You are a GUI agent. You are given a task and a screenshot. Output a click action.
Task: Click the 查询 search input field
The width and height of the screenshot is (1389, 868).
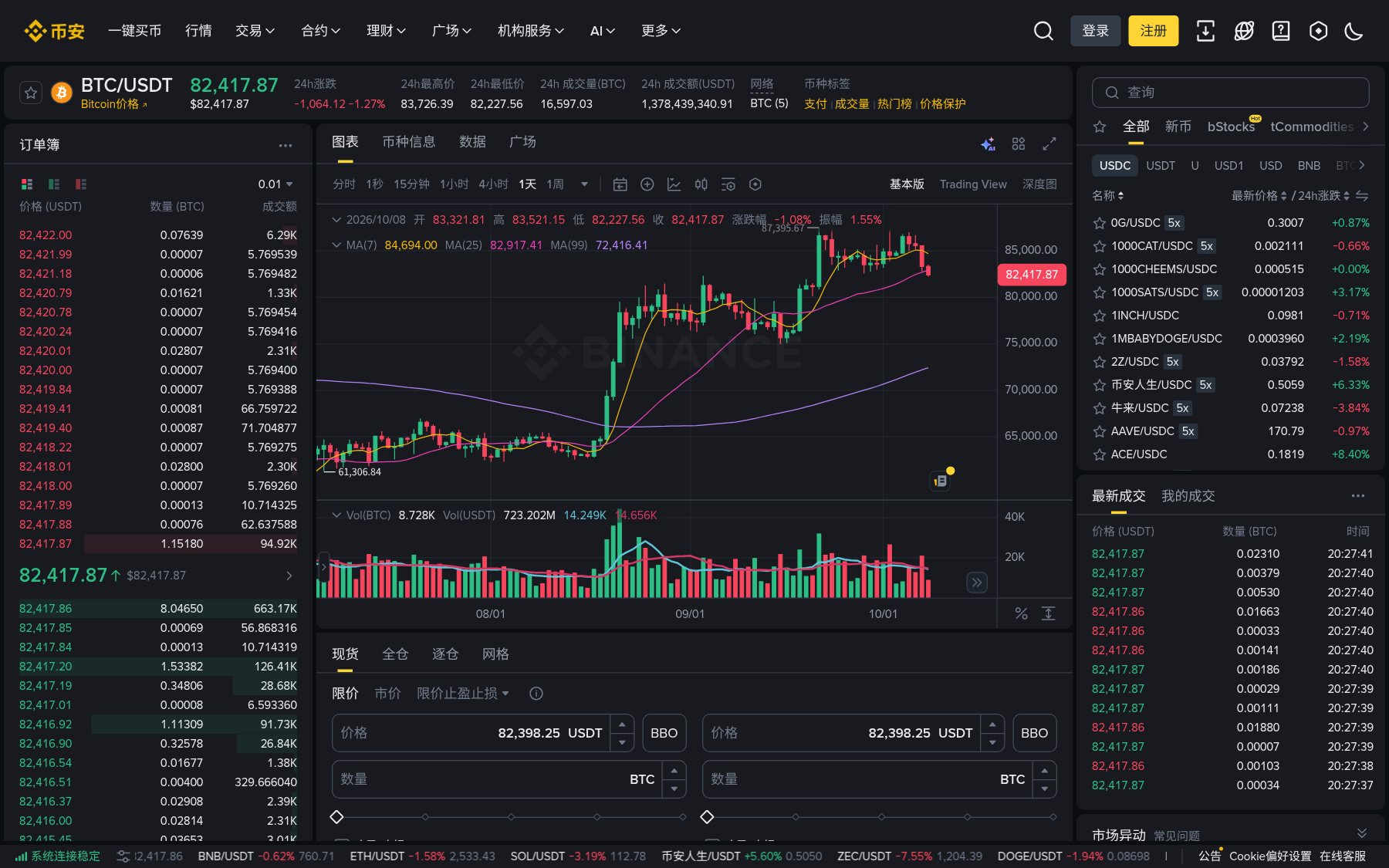click(1230, 93)
